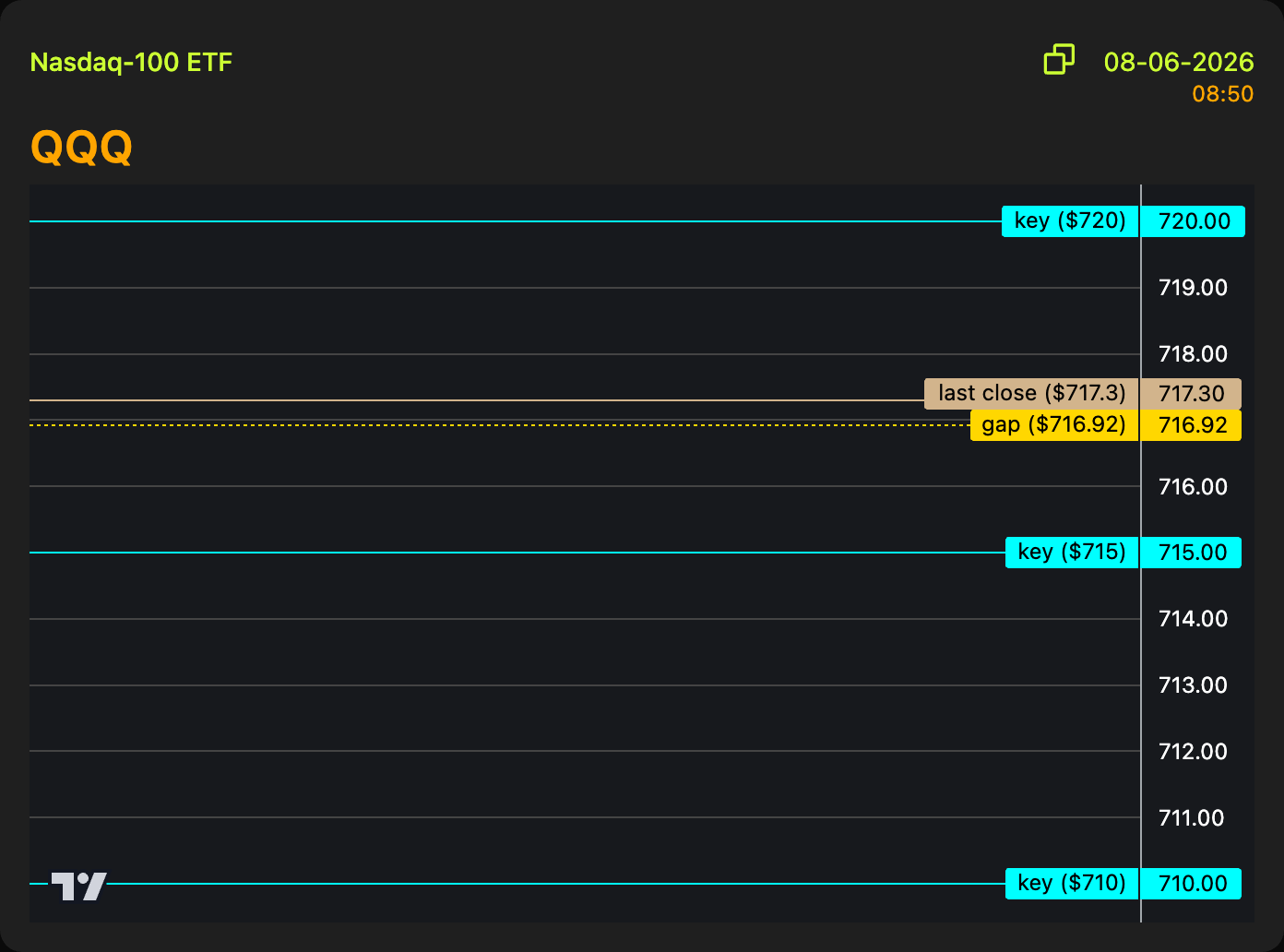1284x952 pixels.
Task: Select the gap ($716.92) label
Action: pyautogui.click(x=1054, y=425)
